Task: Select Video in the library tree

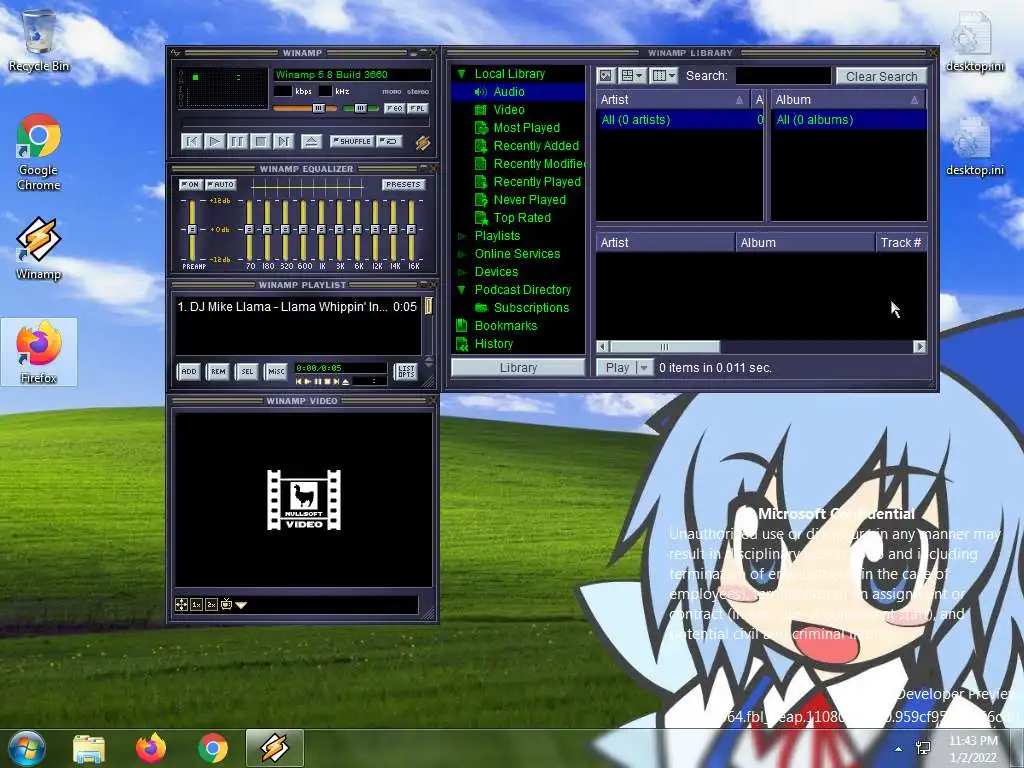Action: (x=509, y=110)
